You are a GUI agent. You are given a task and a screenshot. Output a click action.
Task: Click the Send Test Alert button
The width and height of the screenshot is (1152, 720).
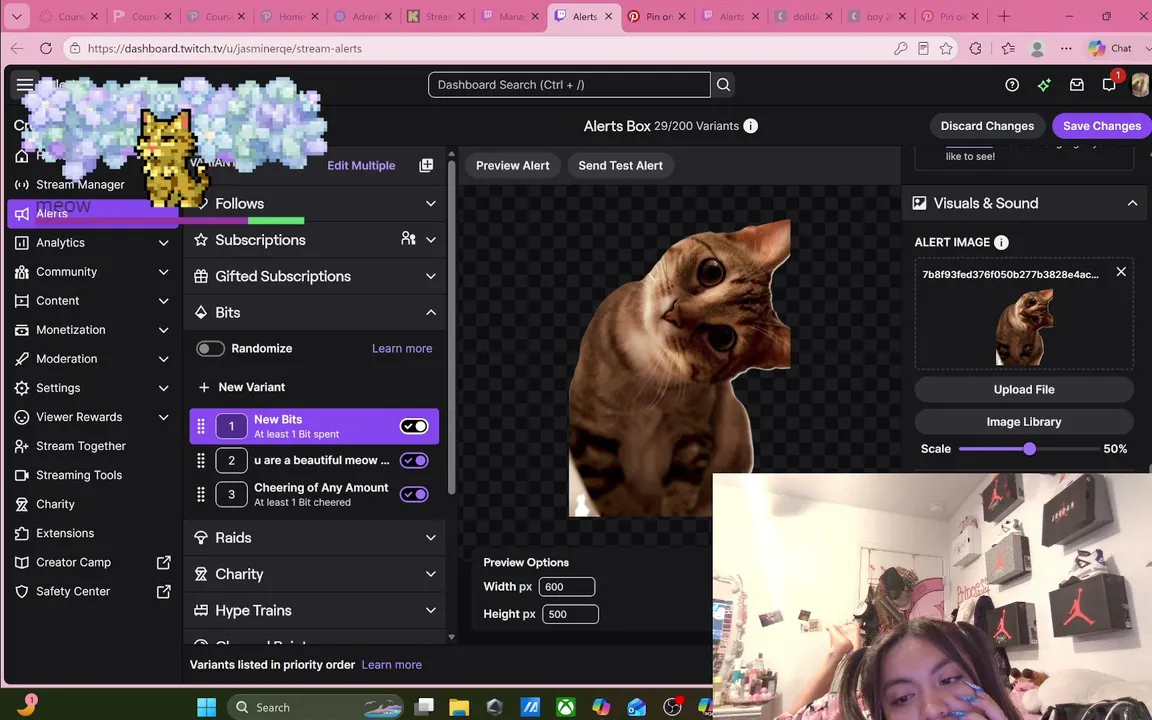click(620, 165)
